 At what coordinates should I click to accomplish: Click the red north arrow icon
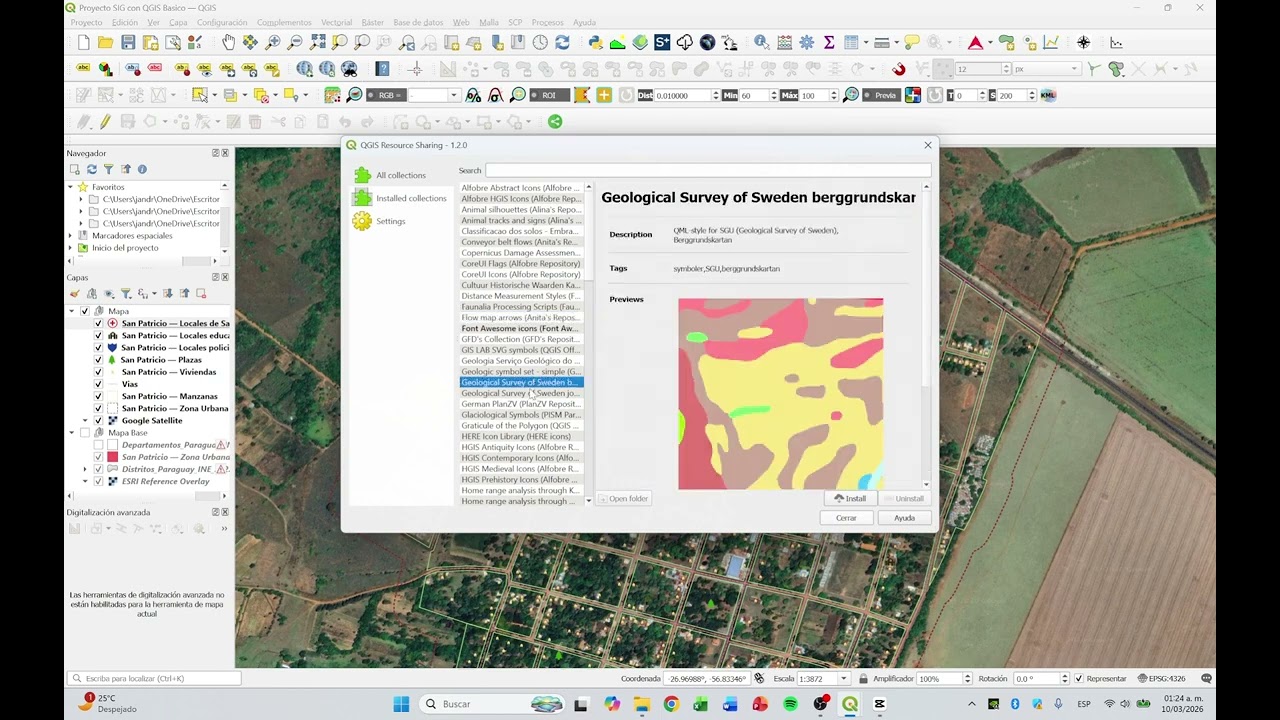[975, 42]
